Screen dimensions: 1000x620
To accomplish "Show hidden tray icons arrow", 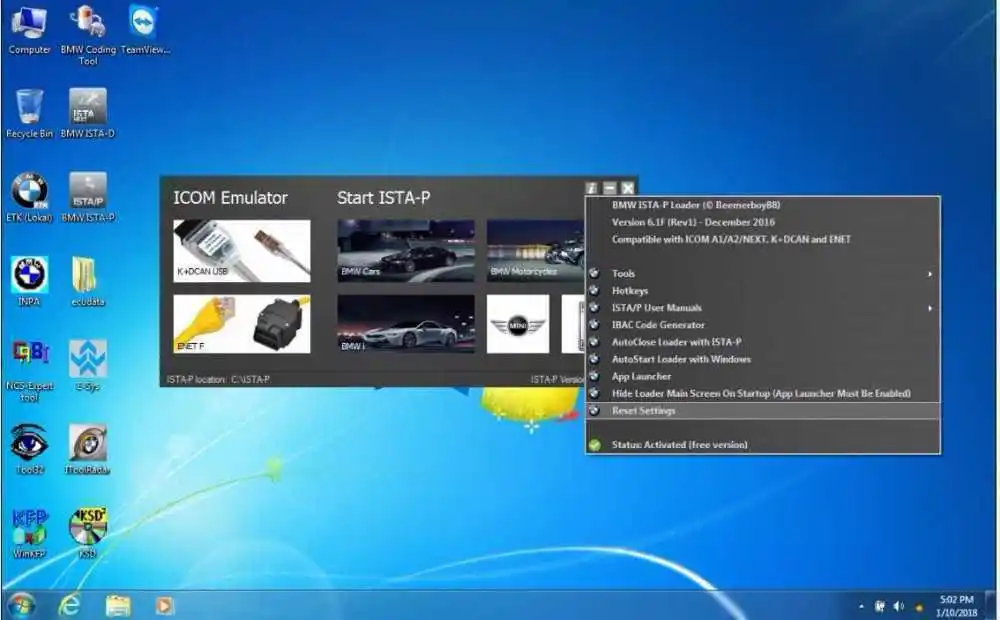I will (x=861, y=607).
